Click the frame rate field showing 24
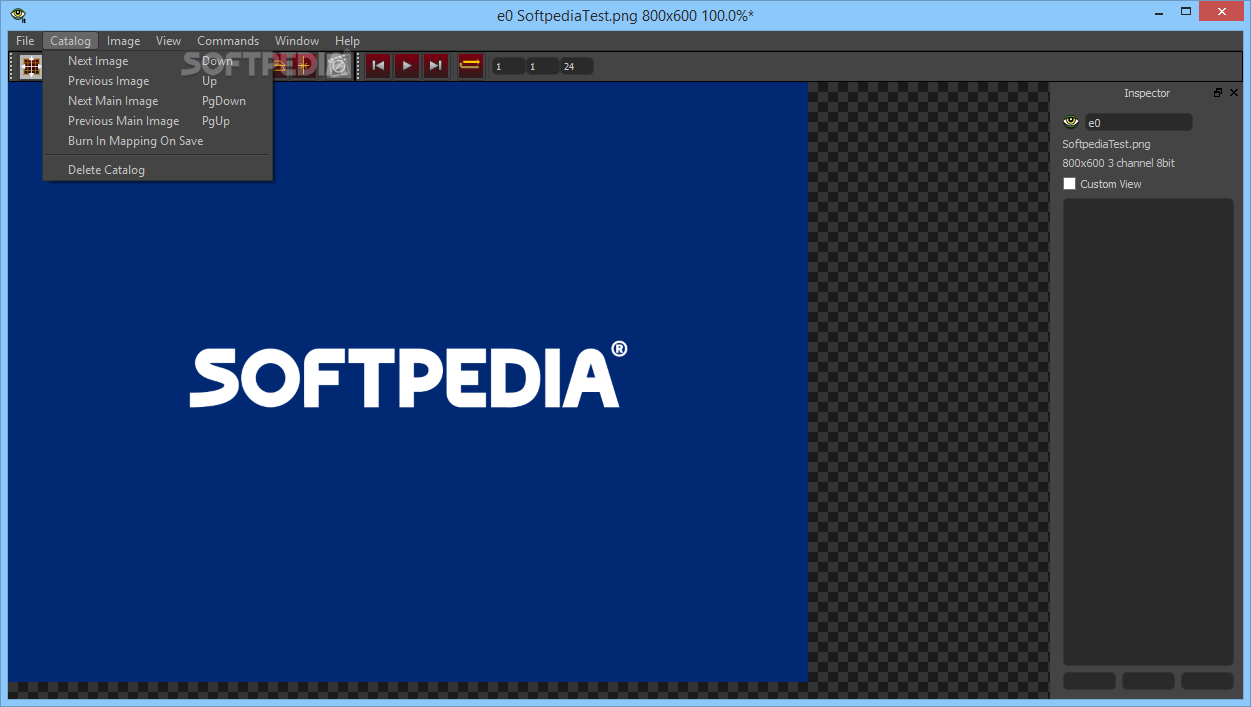This screenshot has width=1251, height=707. [x=577, y=67]
